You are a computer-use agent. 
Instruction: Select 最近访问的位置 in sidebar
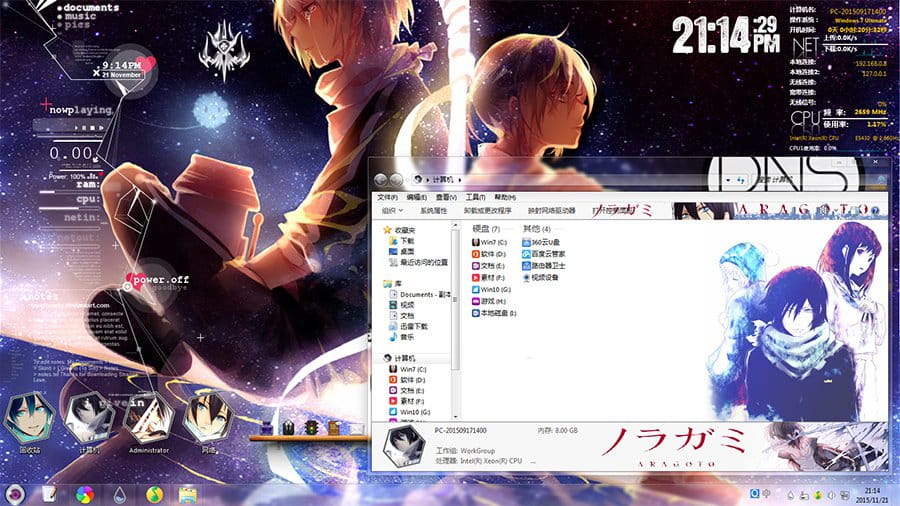(x=418, y=262)
